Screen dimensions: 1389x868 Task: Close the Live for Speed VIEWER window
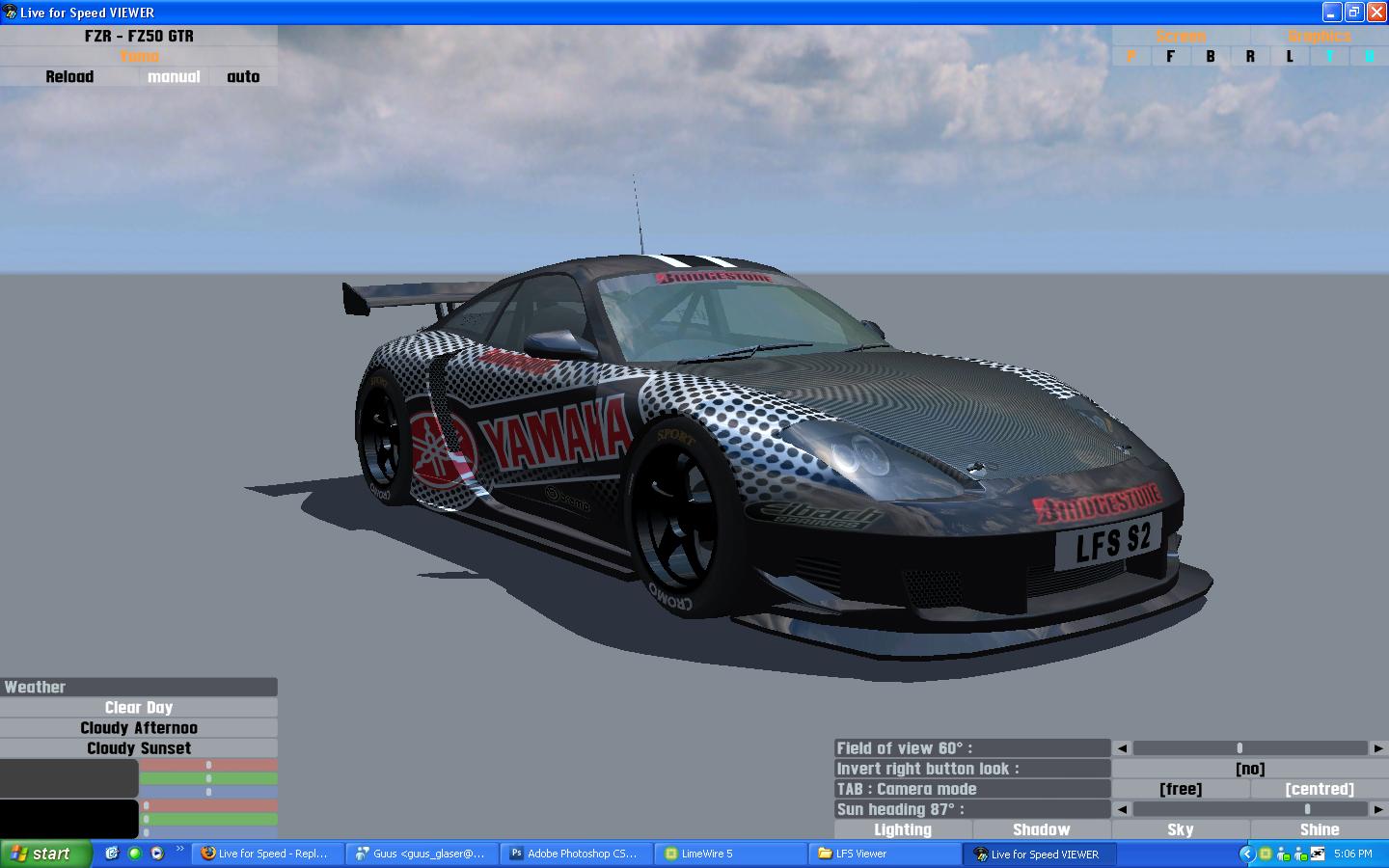coord(1376,13)
